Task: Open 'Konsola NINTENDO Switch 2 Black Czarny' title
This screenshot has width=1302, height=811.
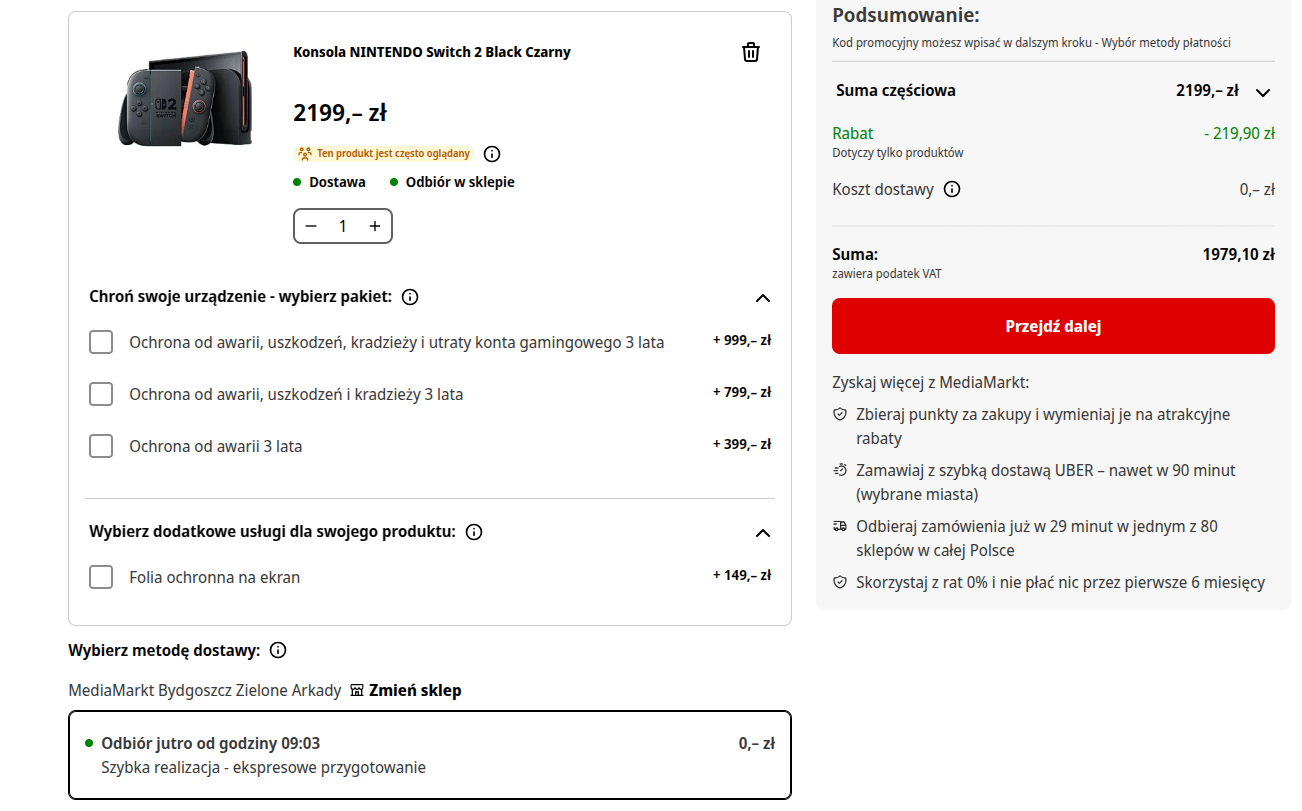Action: (x=432, y=52)
